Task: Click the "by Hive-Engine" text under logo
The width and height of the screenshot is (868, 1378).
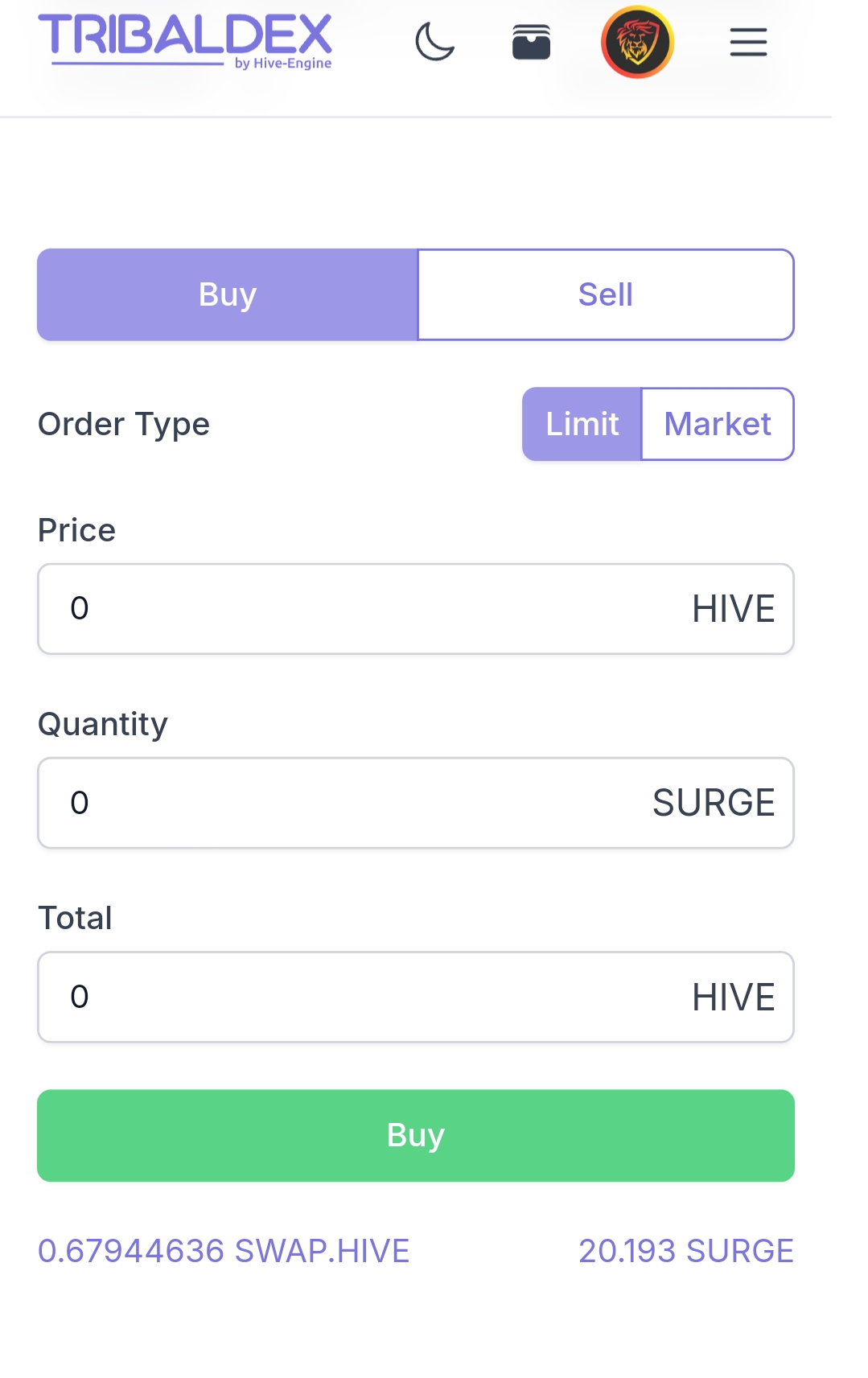Action: [x=283, y=63]
